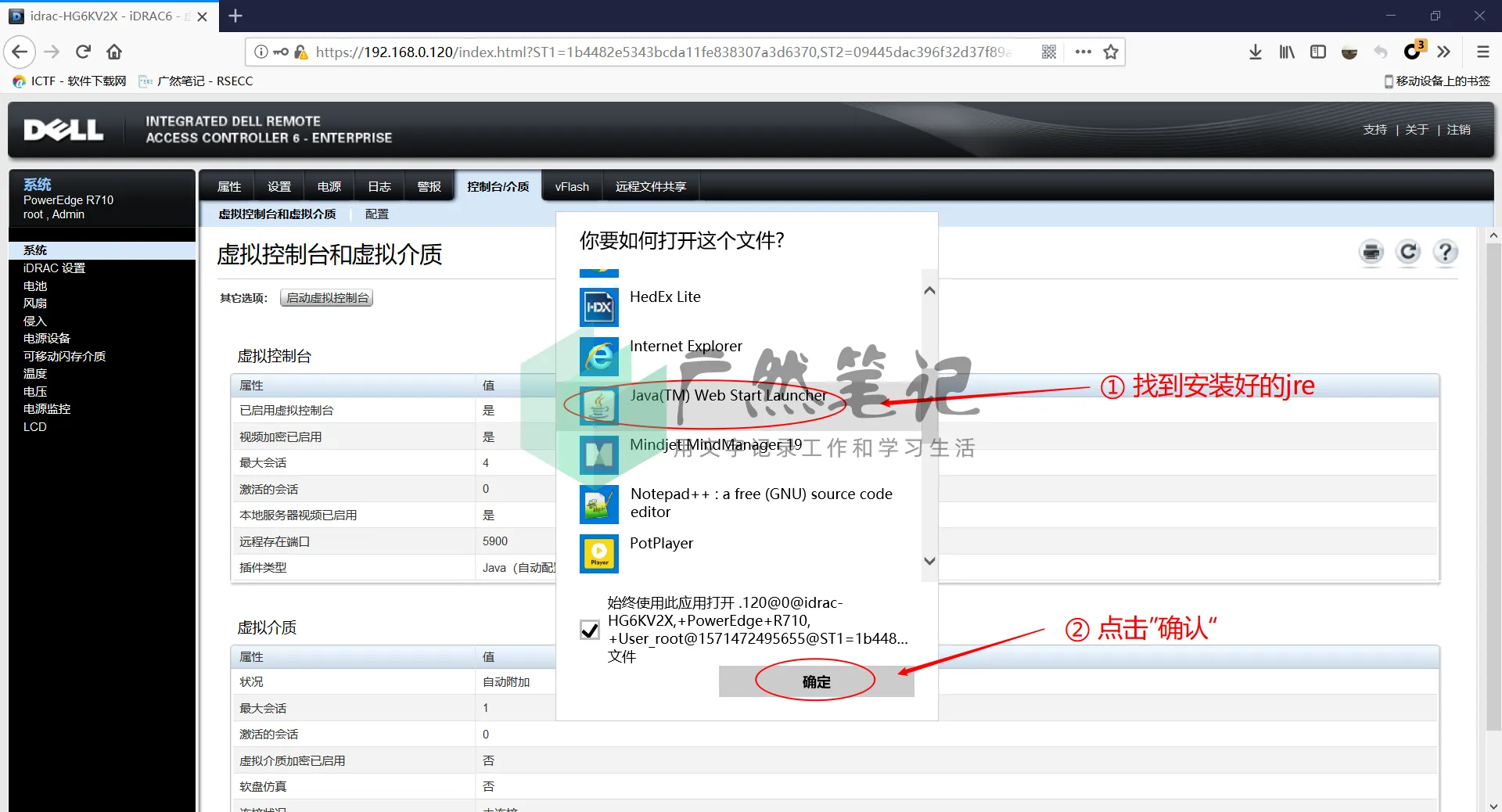1502x812 pixels.
Task: Click the 启动虚拟控制台 button
Action: 327,298
